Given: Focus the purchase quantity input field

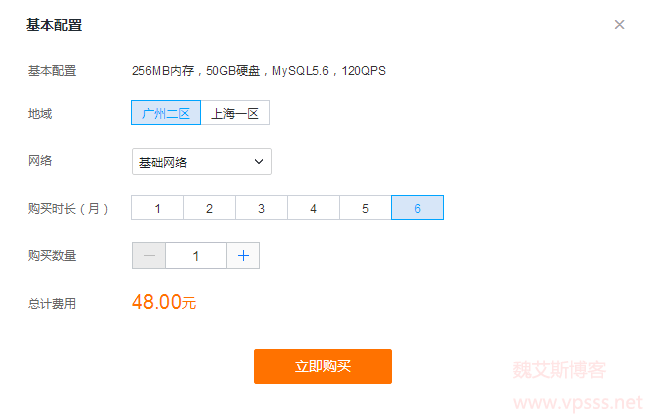Looking at the screenshot, I should pyautogui.click(x=196, y=256).
